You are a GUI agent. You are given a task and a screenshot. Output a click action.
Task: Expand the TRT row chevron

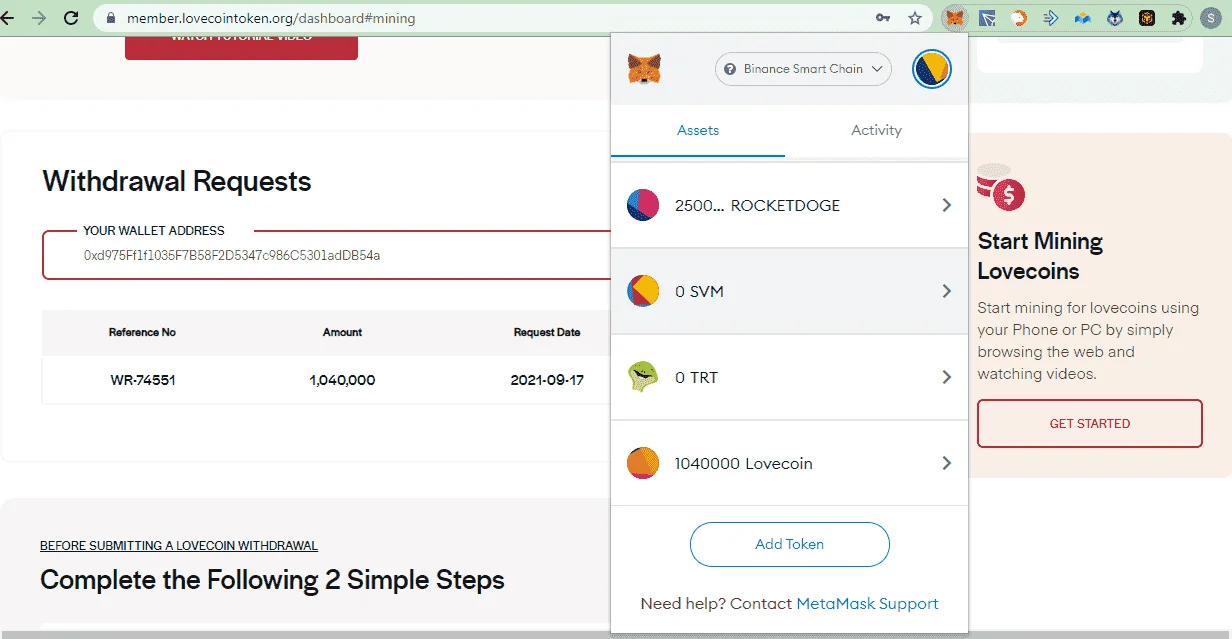(946, 377)
